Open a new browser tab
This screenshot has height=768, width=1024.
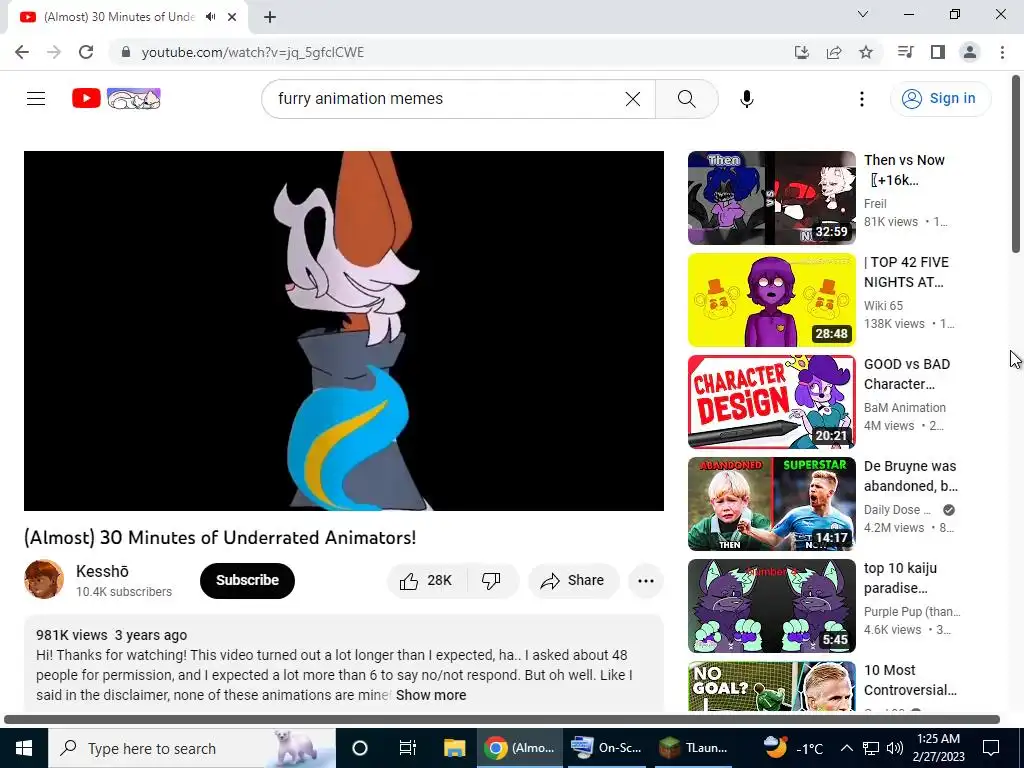(270, 17)
